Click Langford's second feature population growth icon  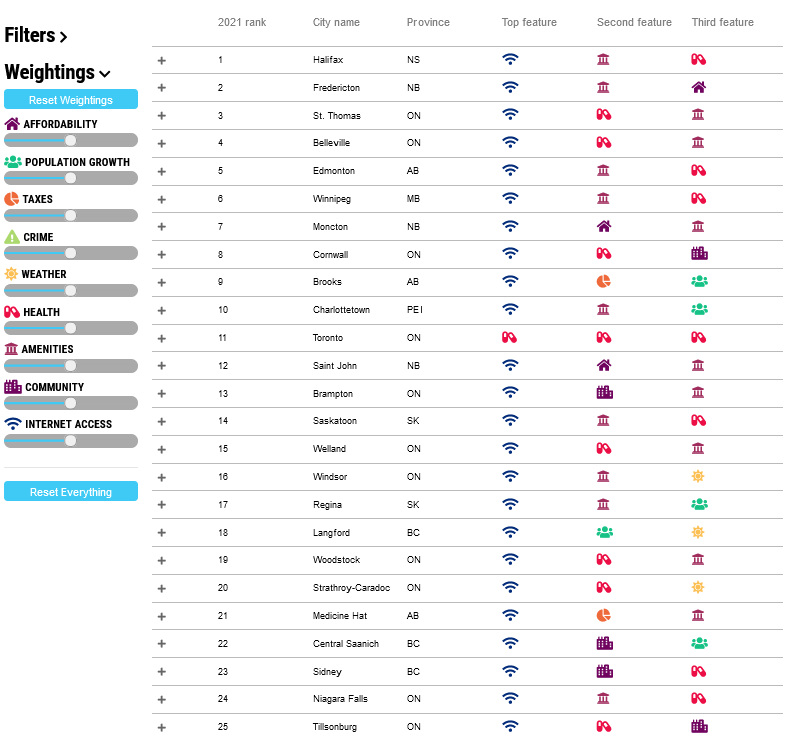pyautogui.click(x=604, y=532)
